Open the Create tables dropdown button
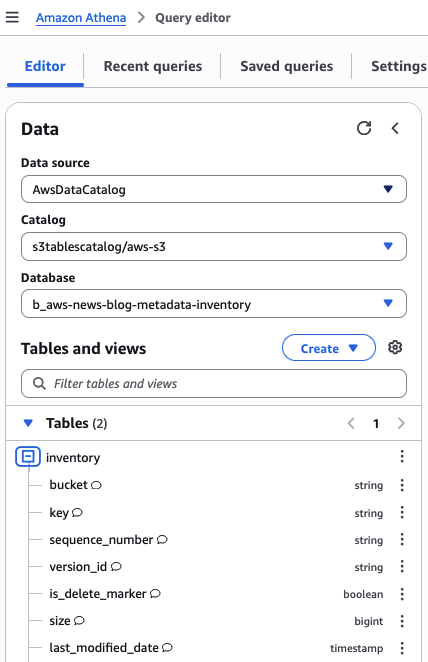Screen dimensions: 428x662 click(329, 348)
